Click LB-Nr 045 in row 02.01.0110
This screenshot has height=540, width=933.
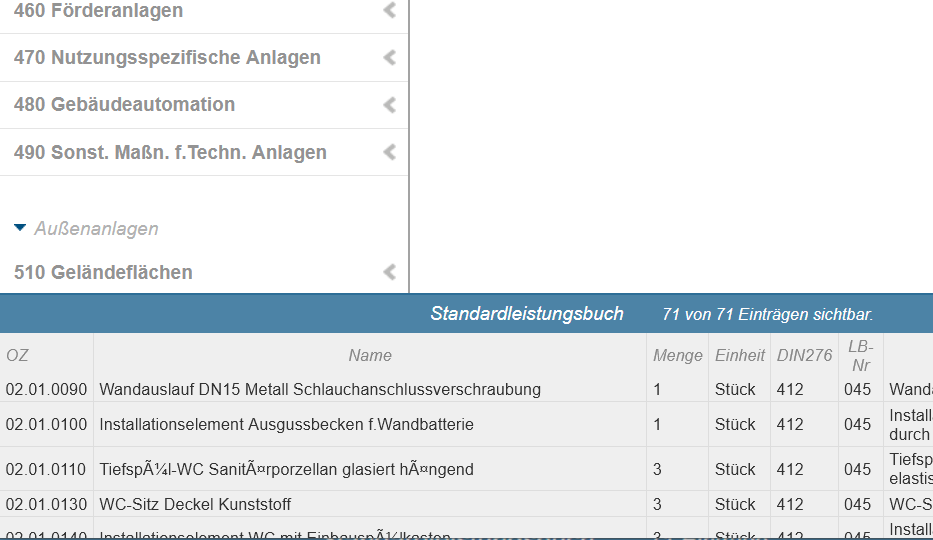click(857, 469)
